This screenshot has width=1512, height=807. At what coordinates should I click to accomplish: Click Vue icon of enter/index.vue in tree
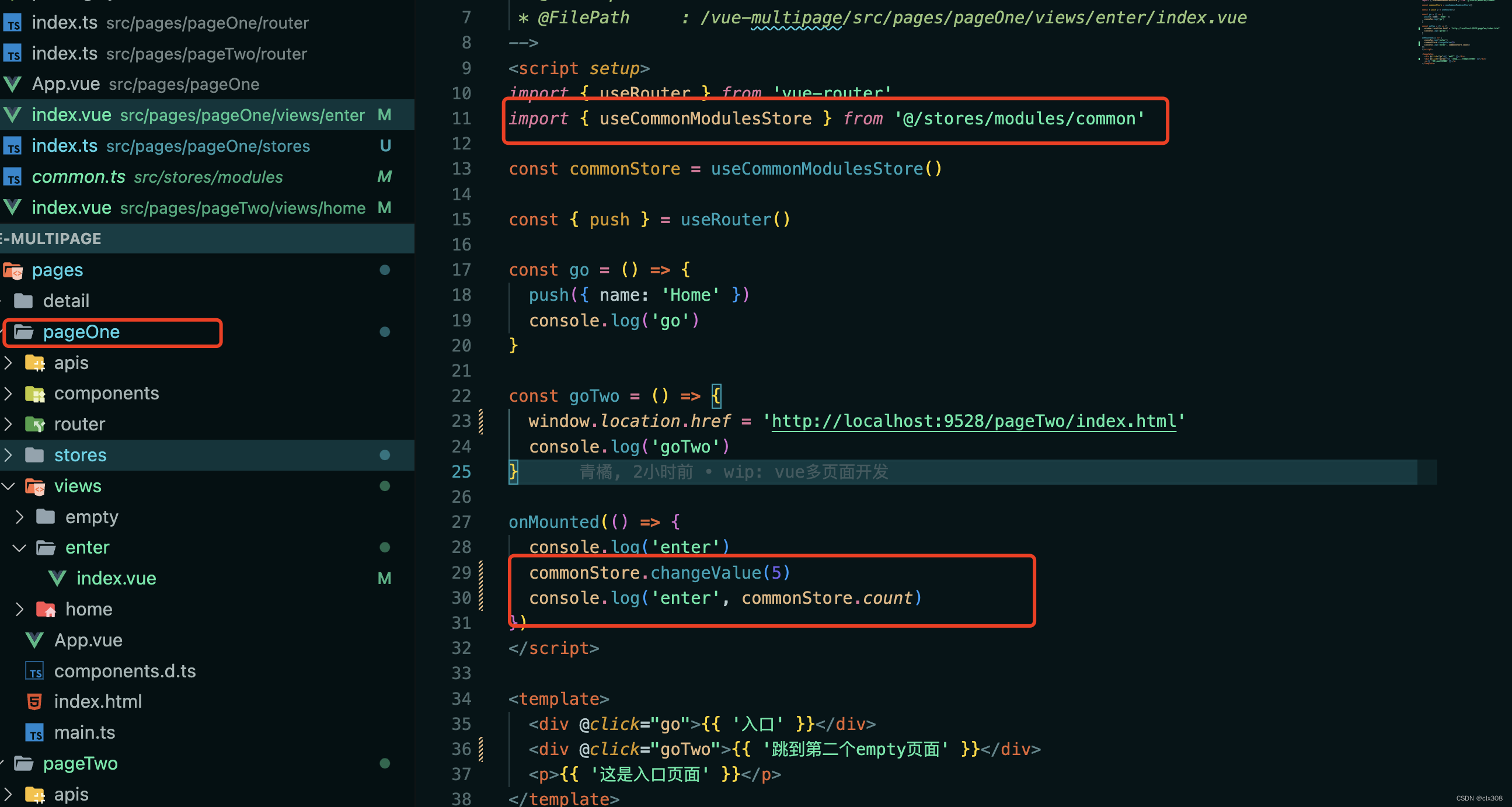pyautogui.click(x=57, y=578)
